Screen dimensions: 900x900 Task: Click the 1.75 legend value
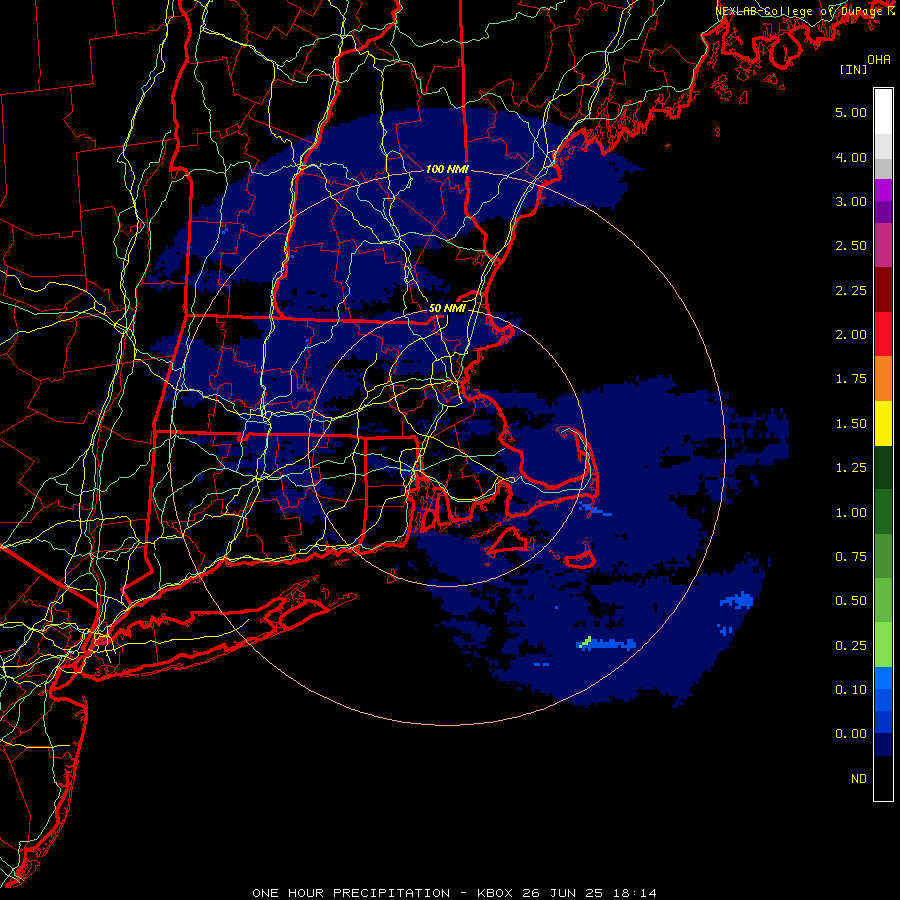851,379
